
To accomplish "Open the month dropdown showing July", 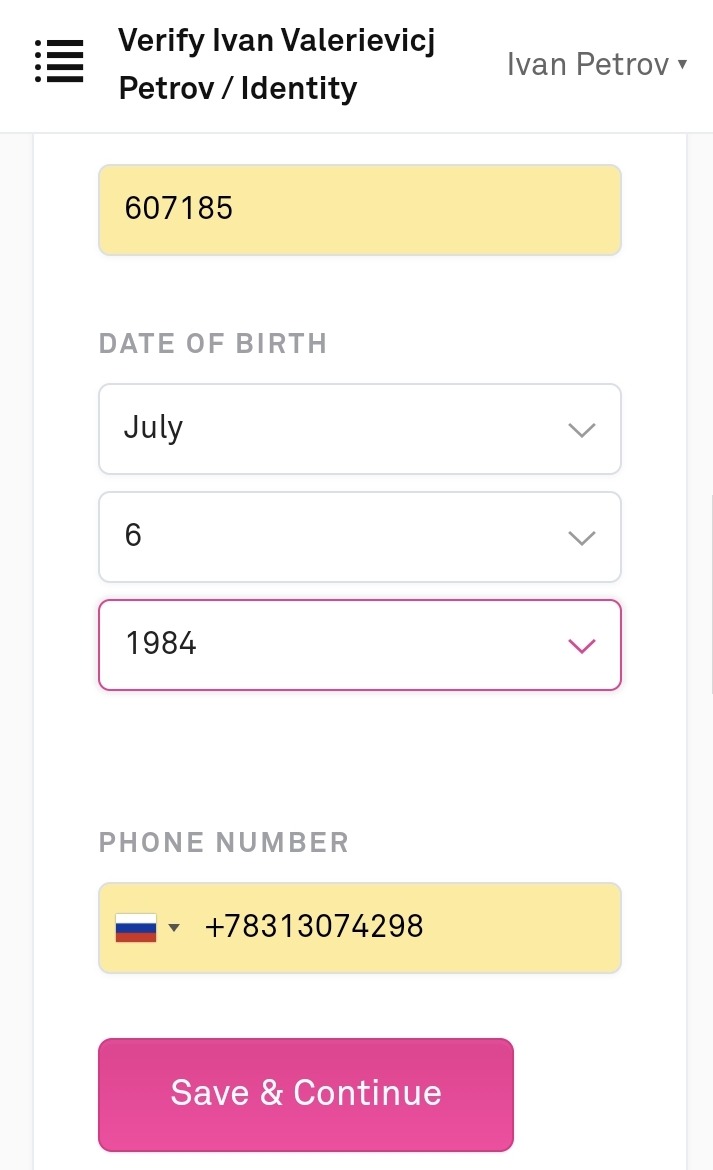I will click(x=359, y=429).
